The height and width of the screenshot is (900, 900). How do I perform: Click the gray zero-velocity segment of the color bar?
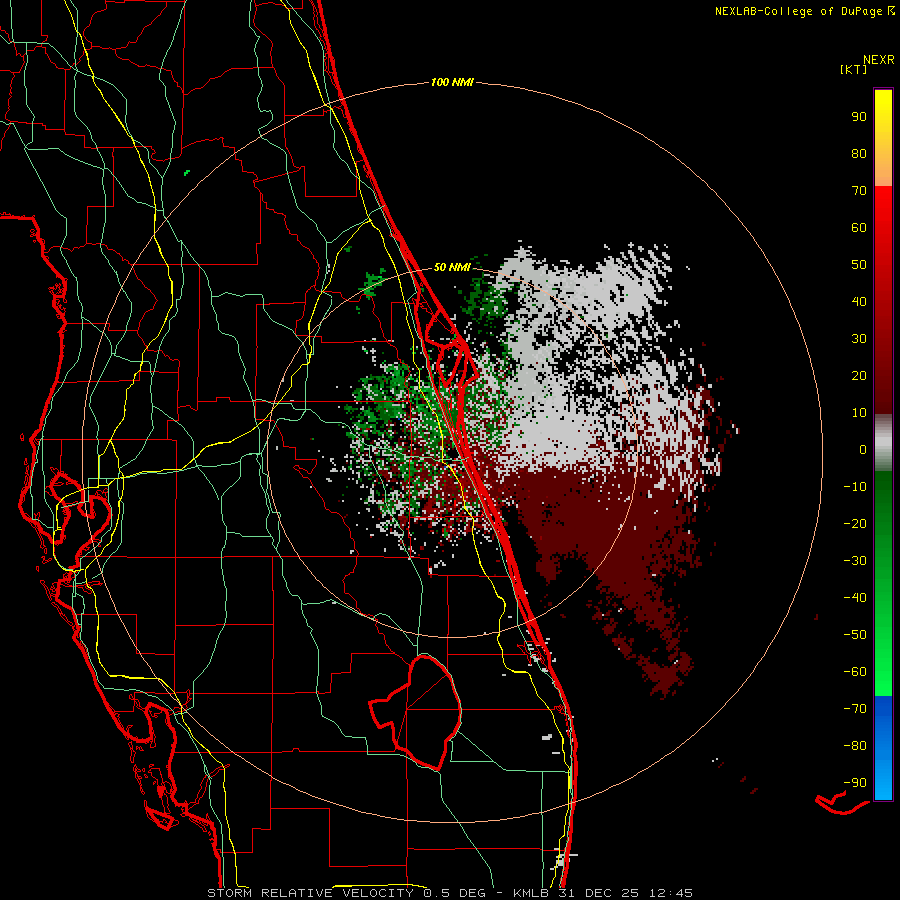click(883, 443)
